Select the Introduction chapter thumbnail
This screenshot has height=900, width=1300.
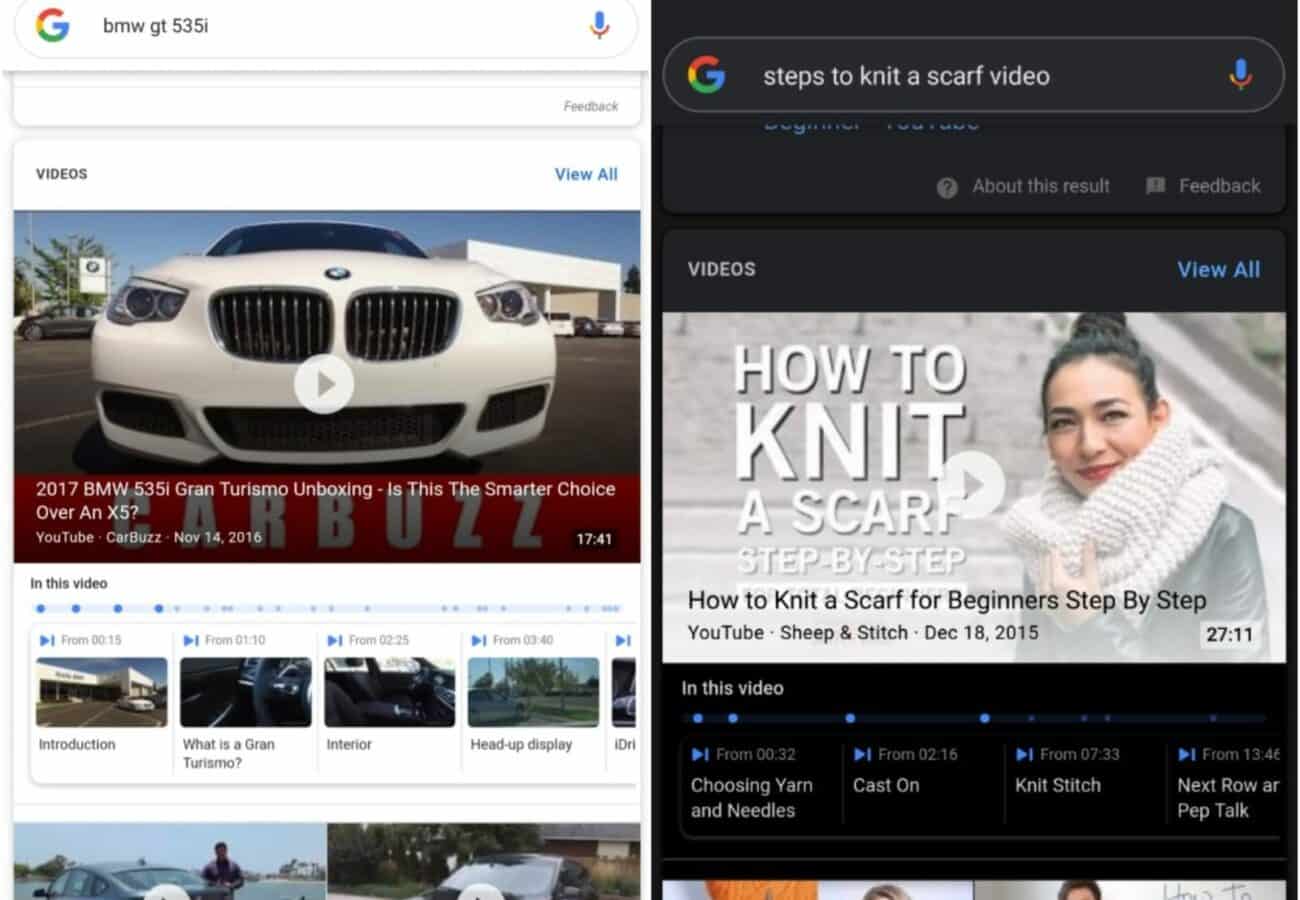click(x=101, y=692)
